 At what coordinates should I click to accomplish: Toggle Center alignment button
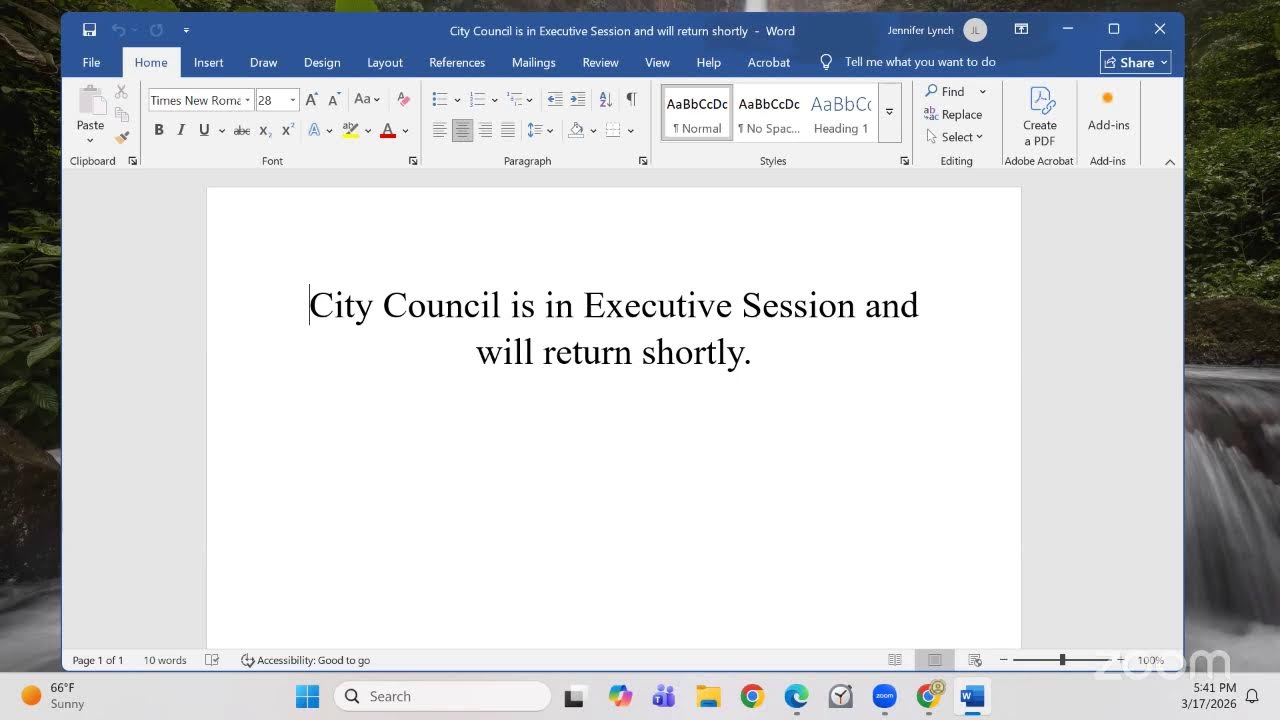pyautogui.click(x=462, y=130)
